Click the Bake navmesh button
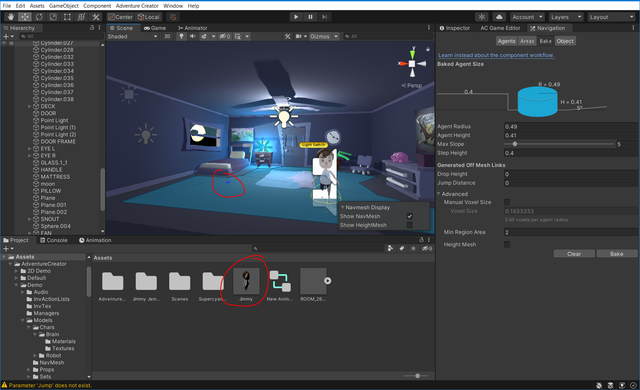This screenshot has width=640, height=390. click(x=616, y=254)
